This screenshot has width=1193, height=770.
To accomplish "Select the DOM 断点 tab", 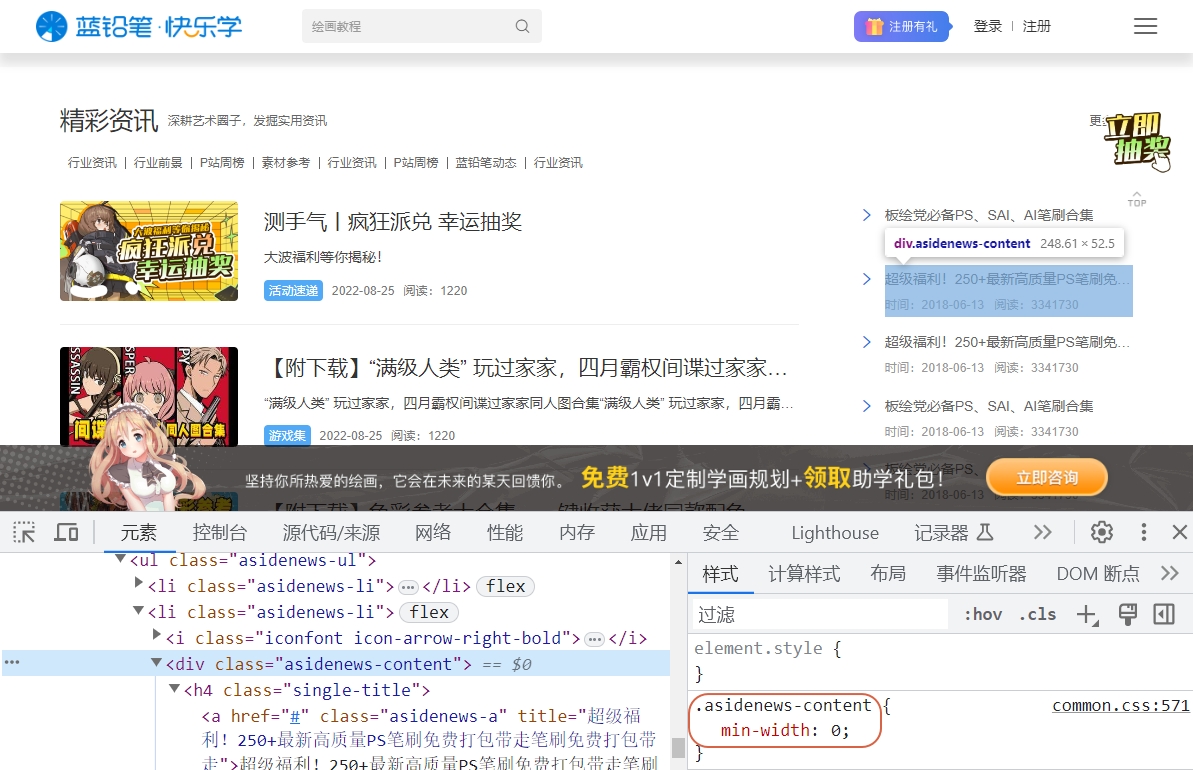I will point(1098,574).
